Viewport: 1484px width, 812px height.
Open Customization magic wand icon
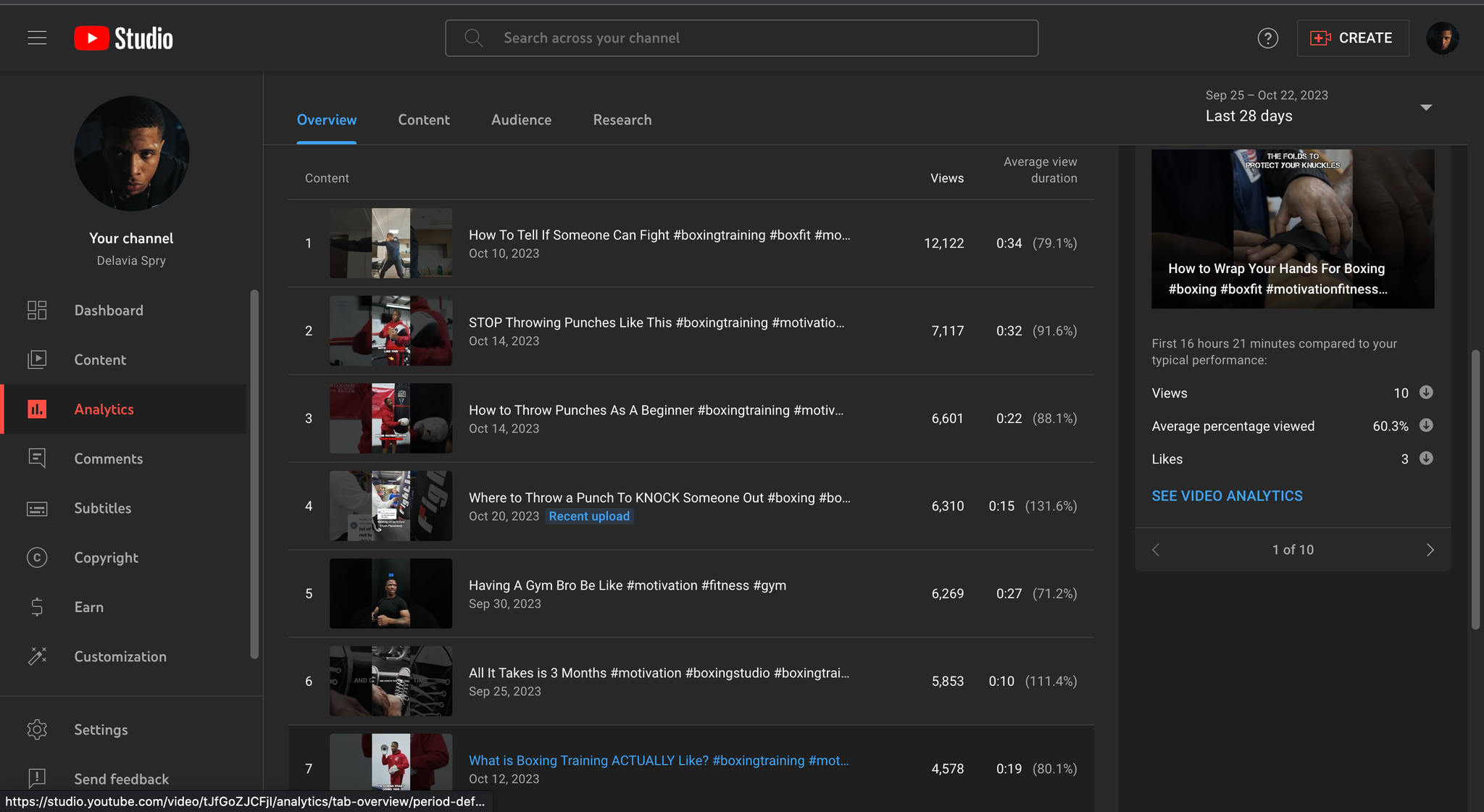[37, 656]
